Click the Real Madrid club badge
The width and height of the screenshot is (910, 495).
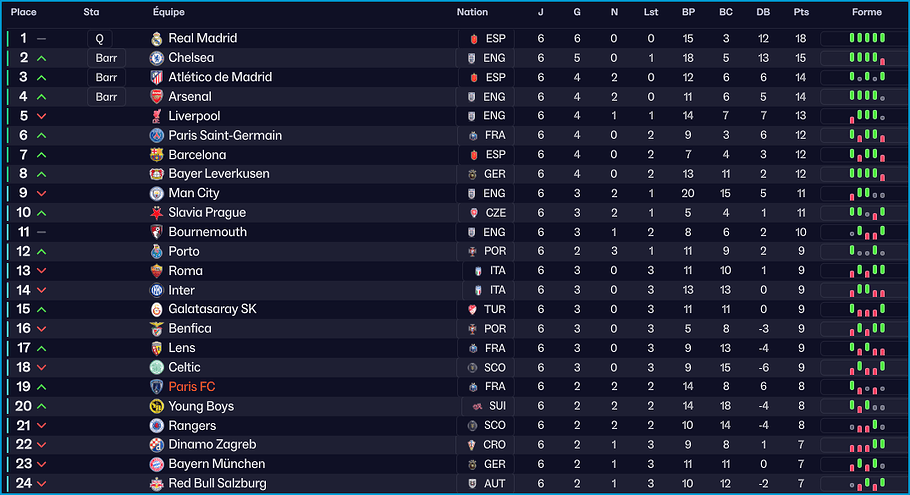[x=156, y=38]
